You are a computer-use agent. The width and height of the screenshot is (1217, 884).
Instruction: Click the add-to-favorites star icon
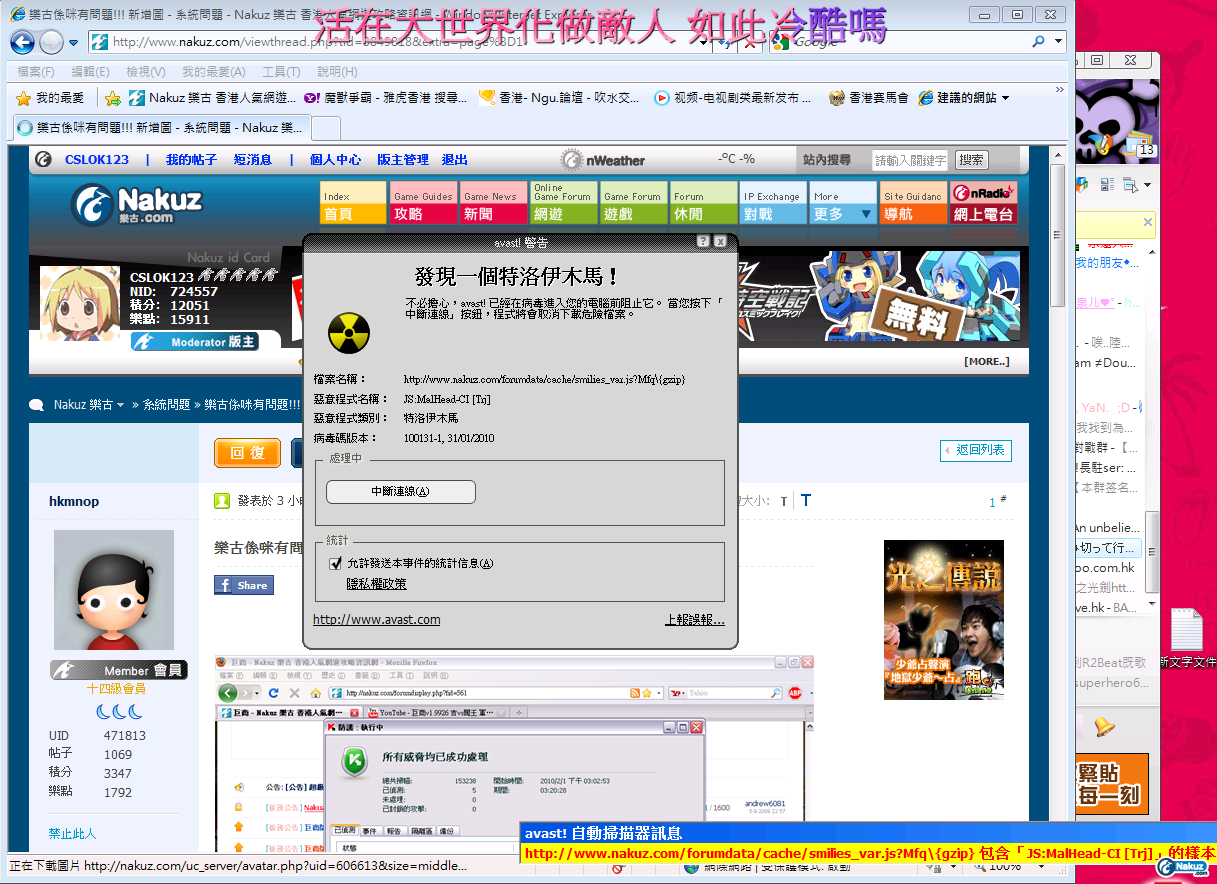[x=113, y=98]
